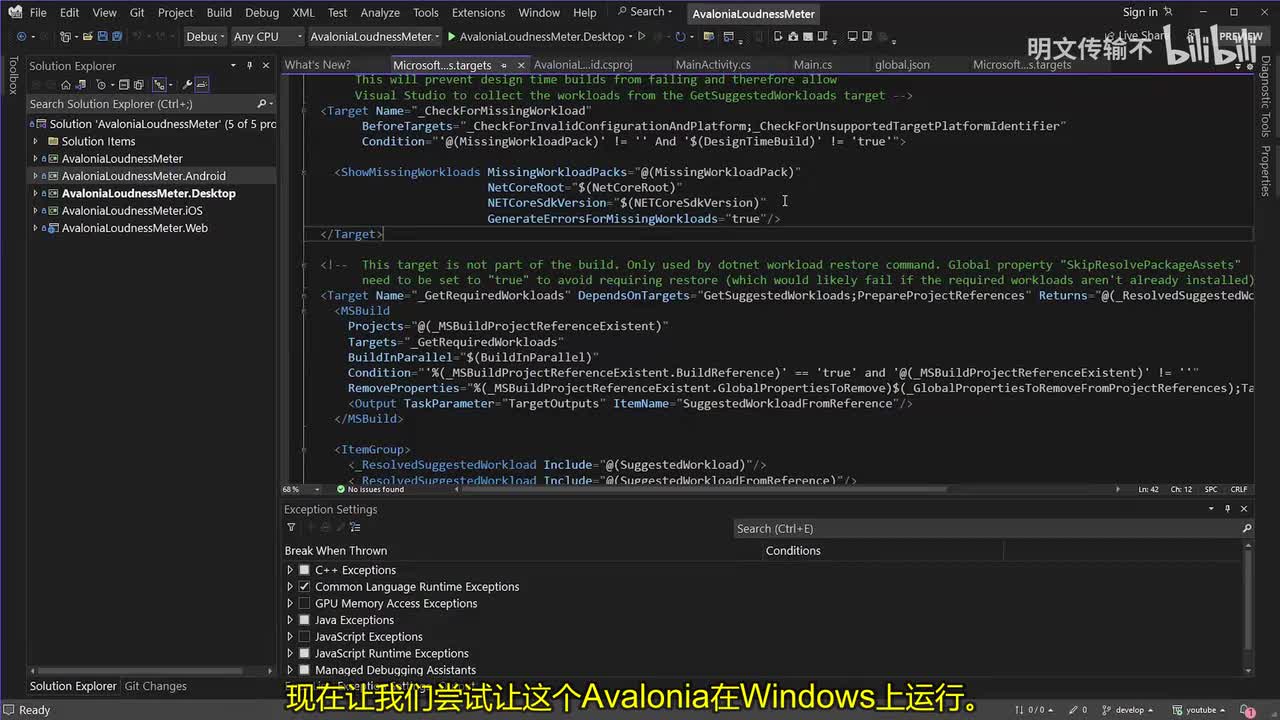Toggle JavaScript Exceptions checkbox
This screenshot has height=720, width=1280.
pyautogui.click(x=305, y=637)
